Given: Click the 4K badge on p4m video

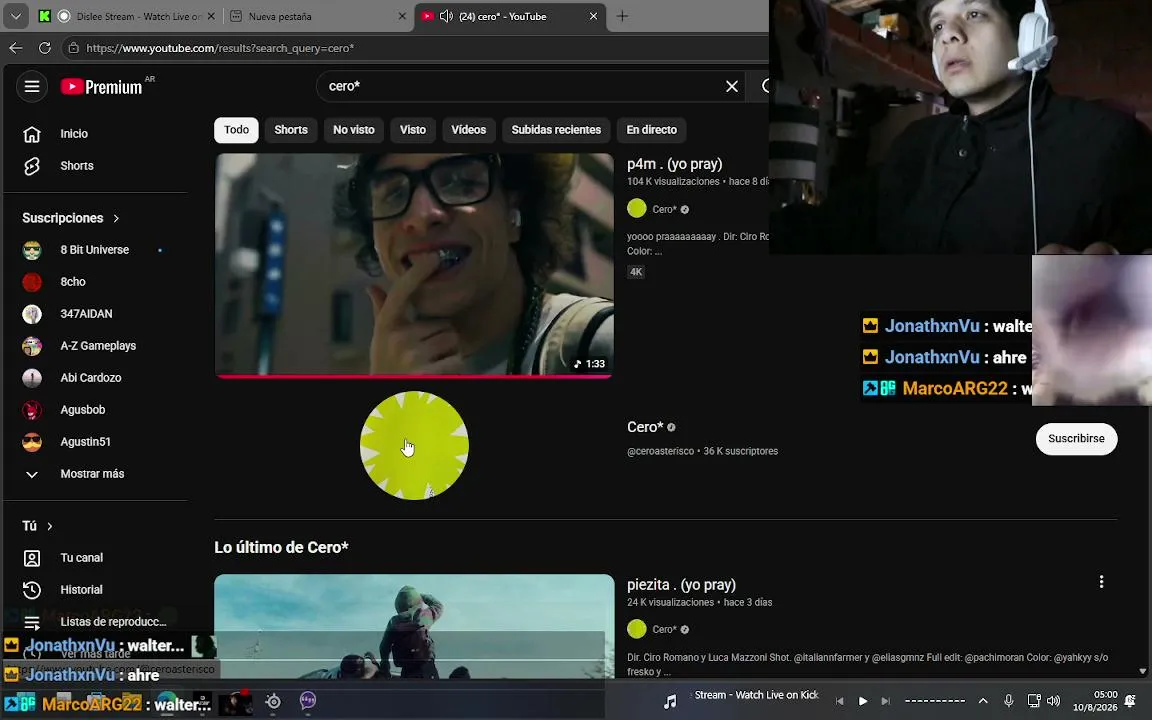Looking at the screenshot, I should click(x=636, y=272).
